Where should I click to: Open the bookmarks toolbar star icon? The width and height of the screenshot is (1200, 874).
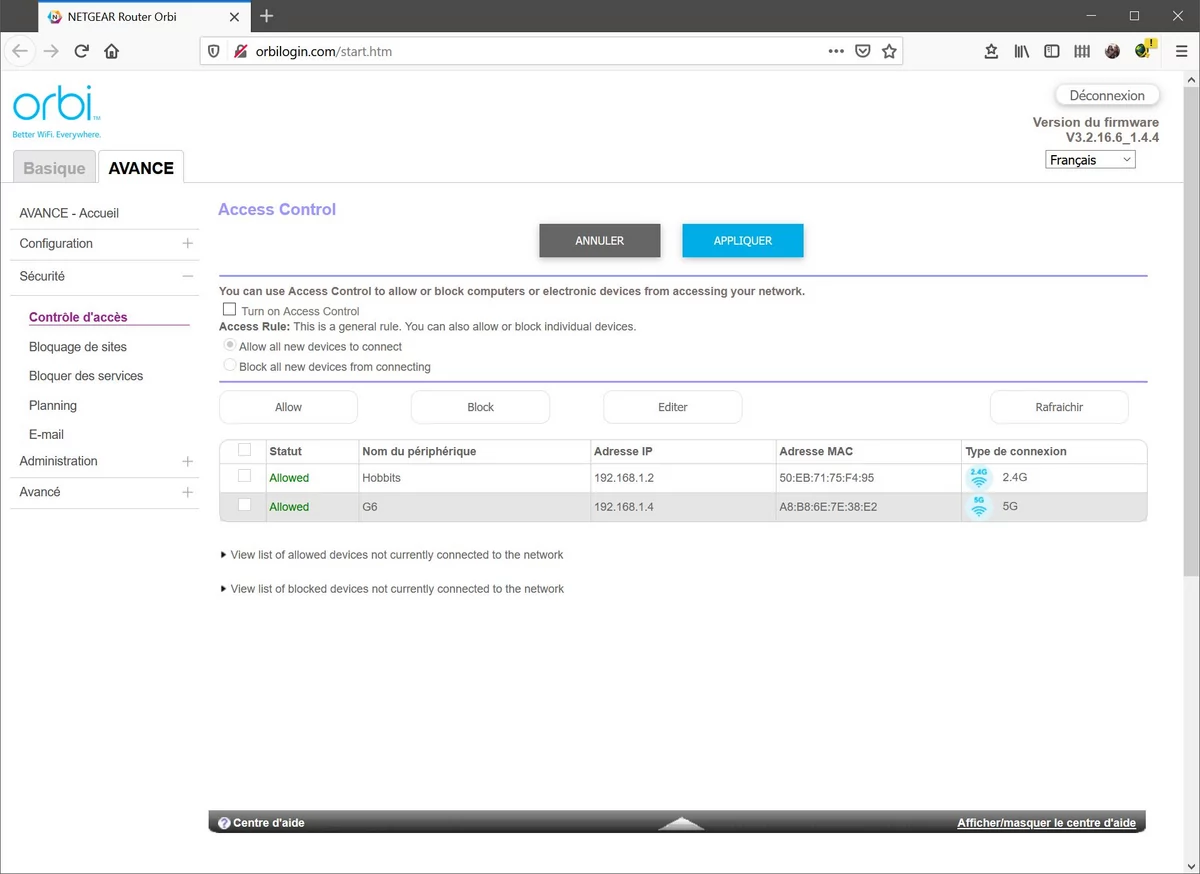tap(991, 51)
